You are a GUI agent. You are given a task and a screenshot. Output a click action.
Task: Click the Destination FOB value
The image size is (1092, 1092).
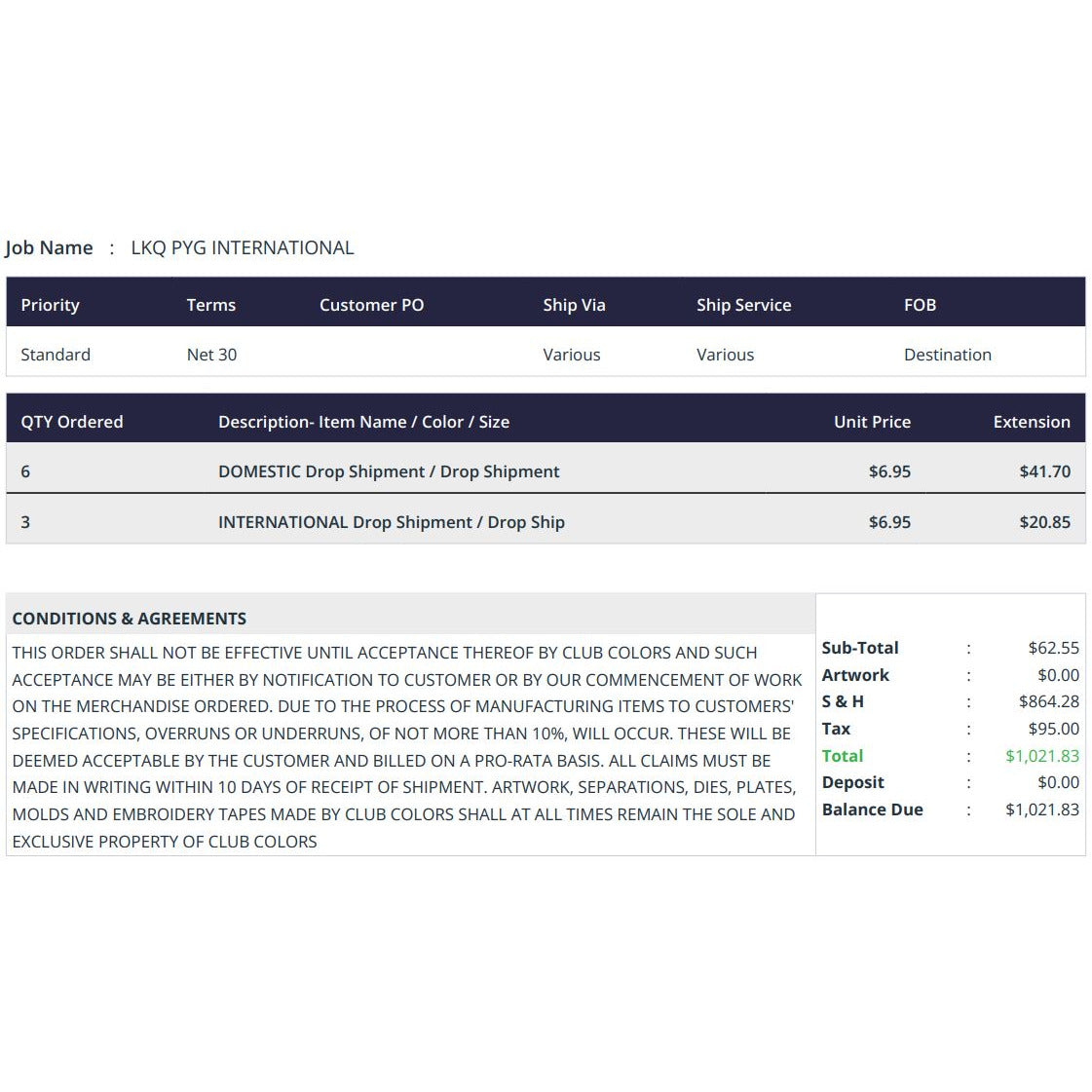tap(947, 355)
